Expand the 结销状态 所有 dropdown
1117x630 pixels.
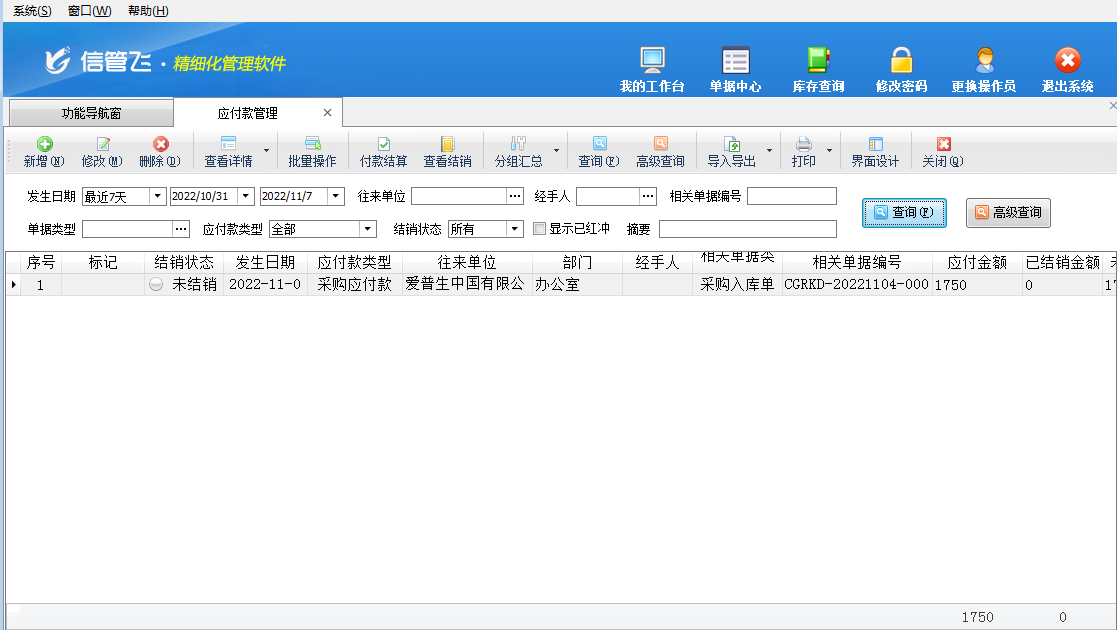tap(515, 229)
